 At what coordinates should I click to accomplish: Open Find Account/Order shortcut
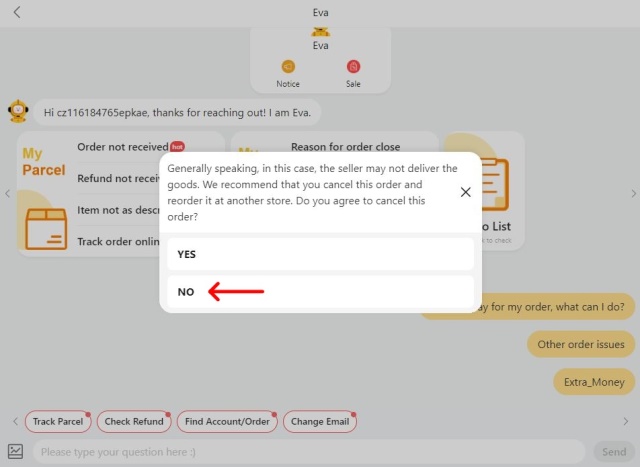click(227, 422)
